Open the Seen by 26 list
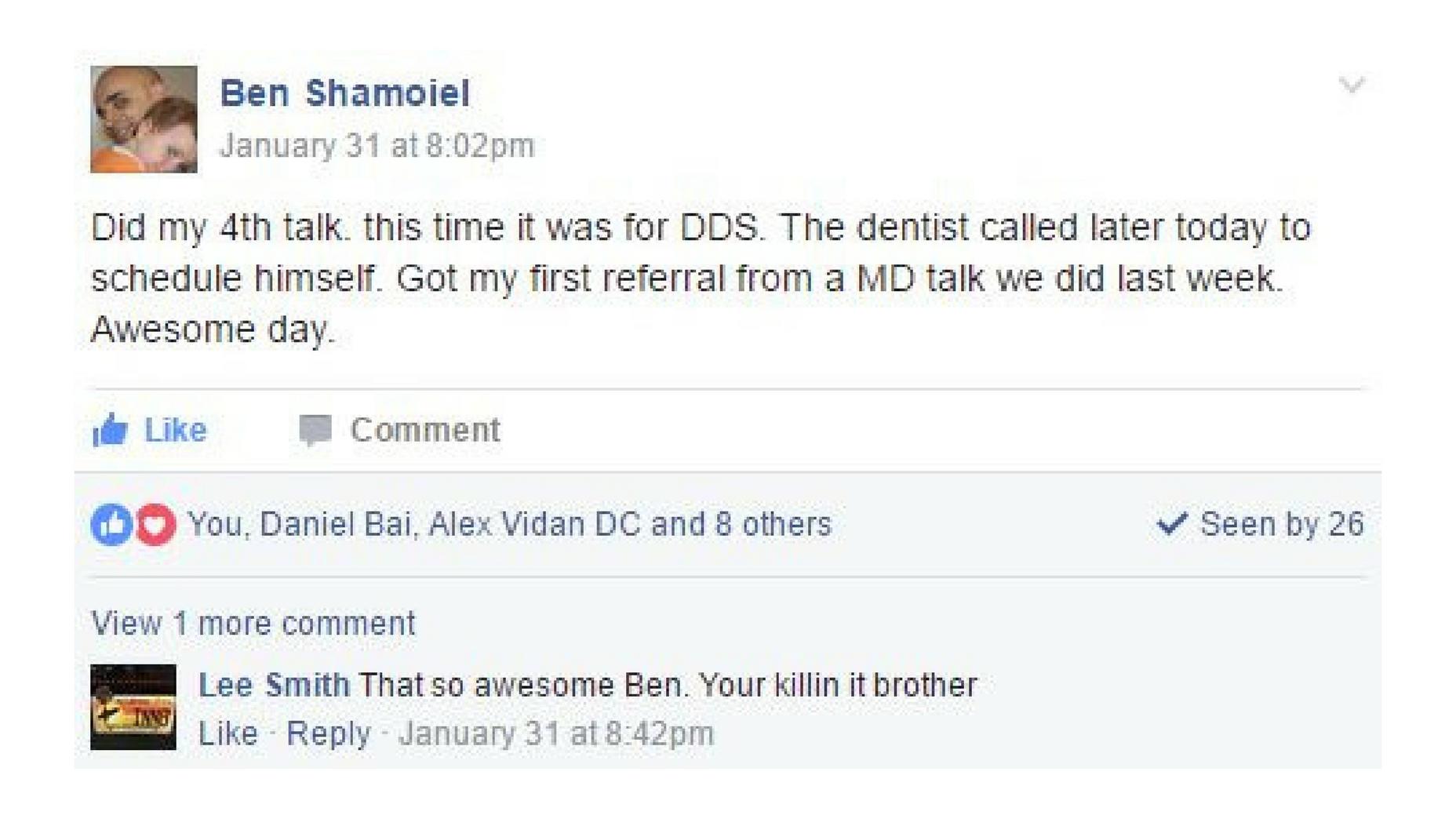Viewport: 1456px width, 819px height. tap(1281, 524)
